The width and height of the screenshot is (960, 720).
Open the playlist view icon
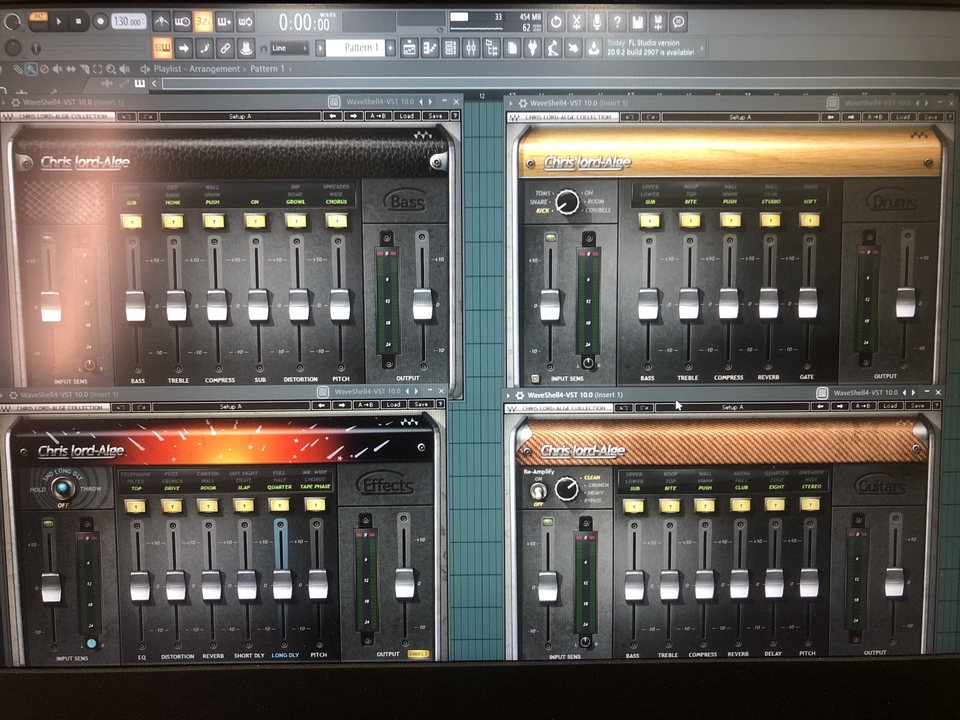pyautogui.click(x=409, y=48)
